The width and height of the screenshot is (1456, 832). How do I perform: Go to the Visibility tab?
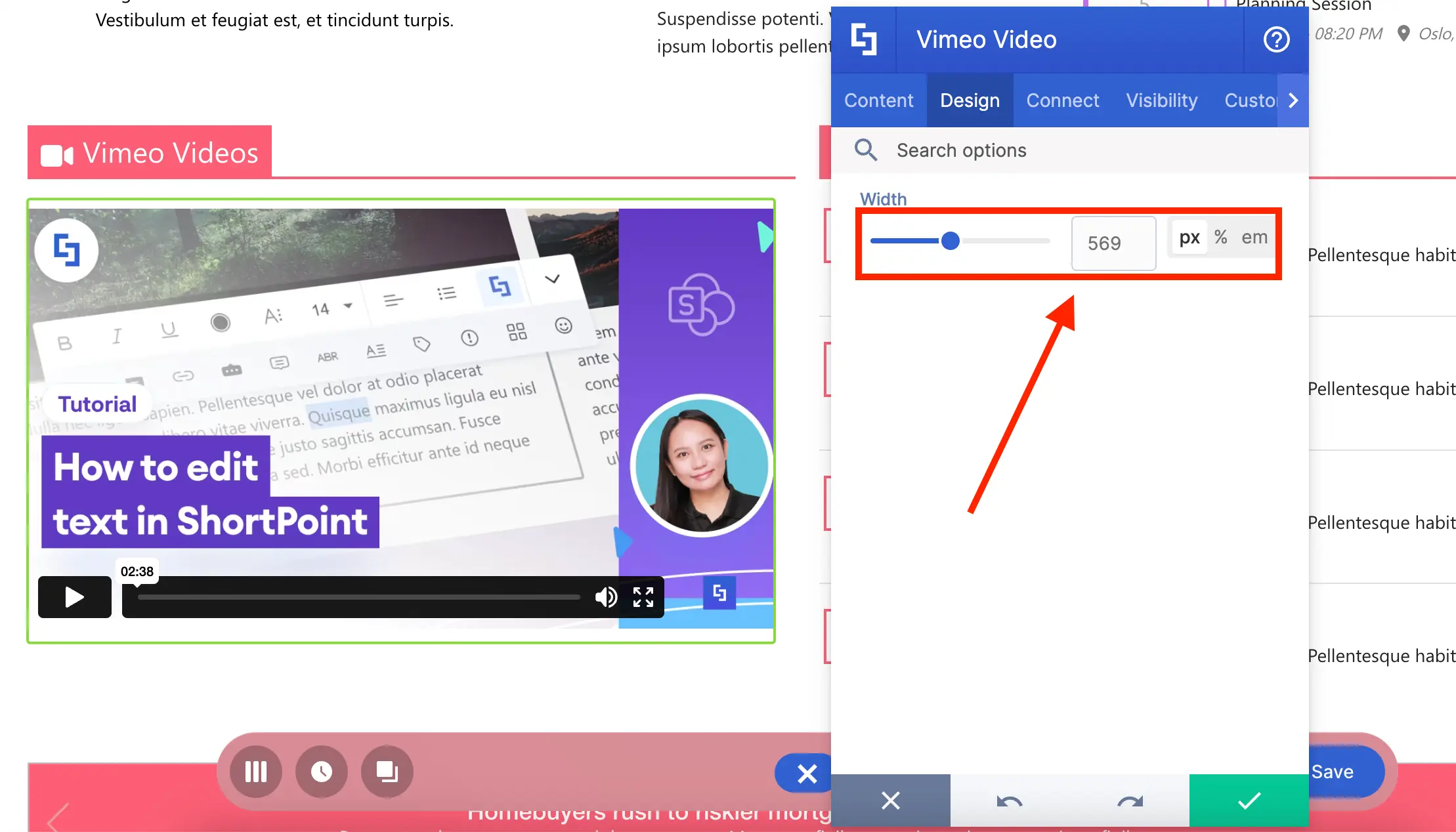point(1161,100)
